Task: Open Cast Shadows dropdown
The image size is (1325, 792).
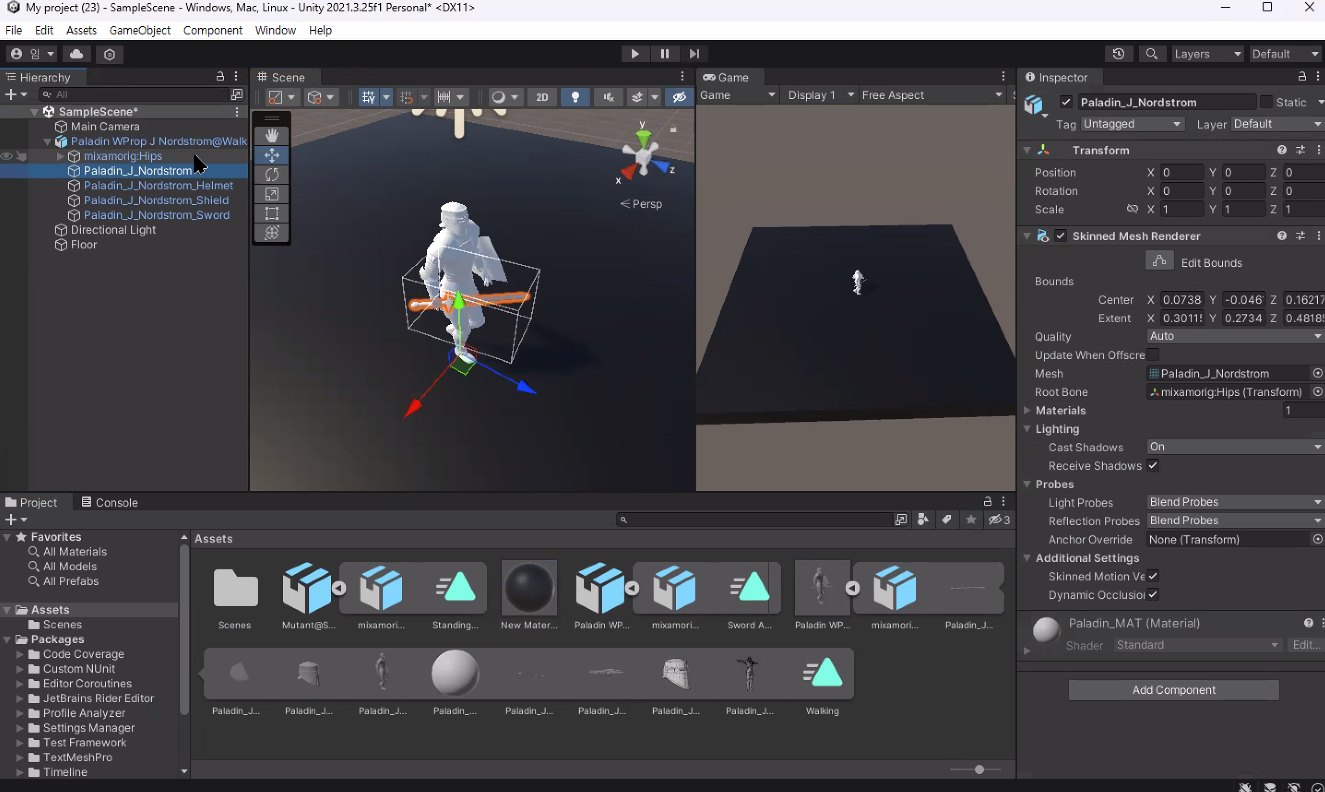Action: [x=1235, y=447]
